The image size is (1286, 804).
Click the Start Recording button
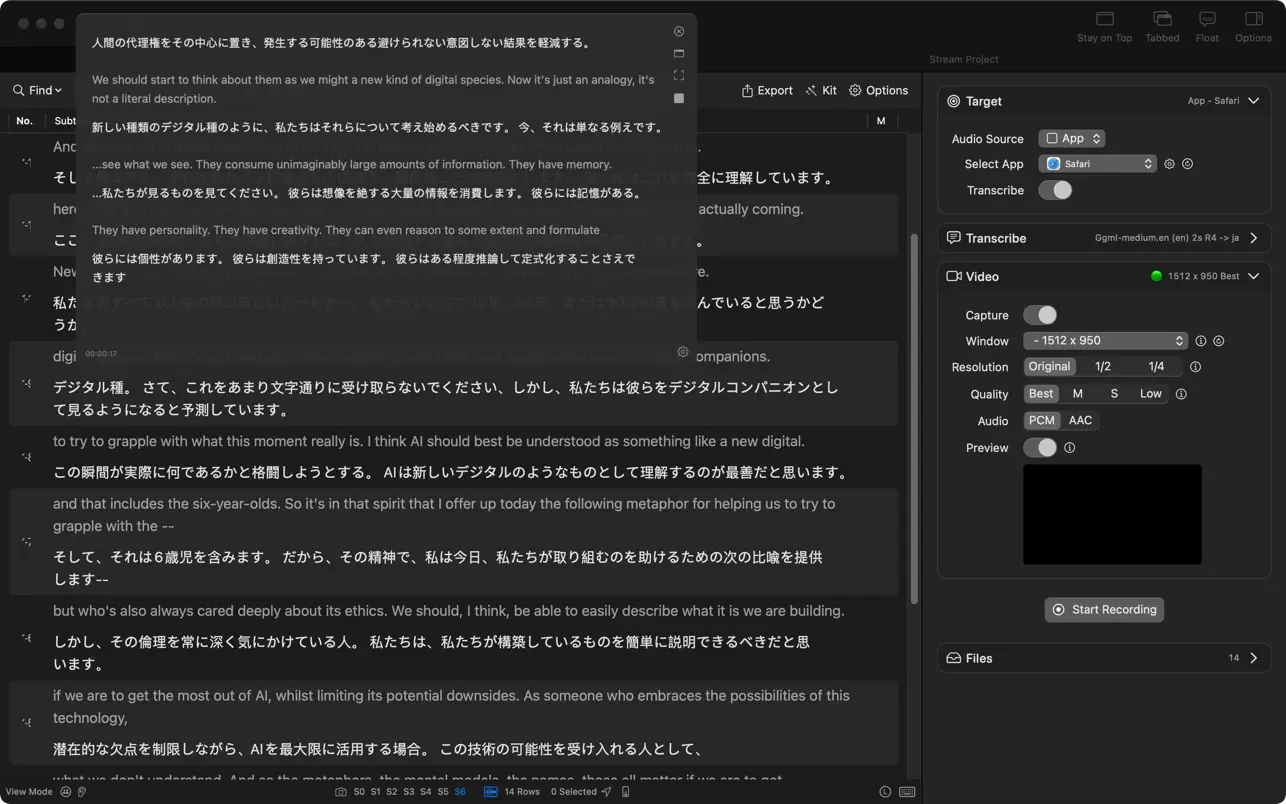[x=1104, y=610]
